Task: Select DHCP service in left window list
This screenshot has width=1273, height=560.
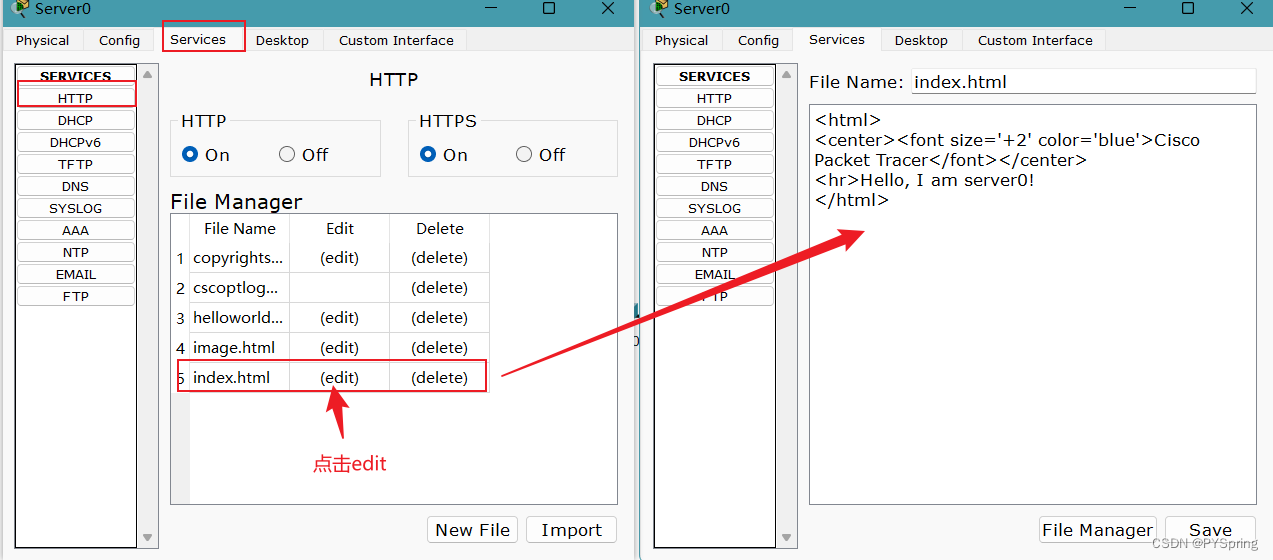Action: pos(75,120)
